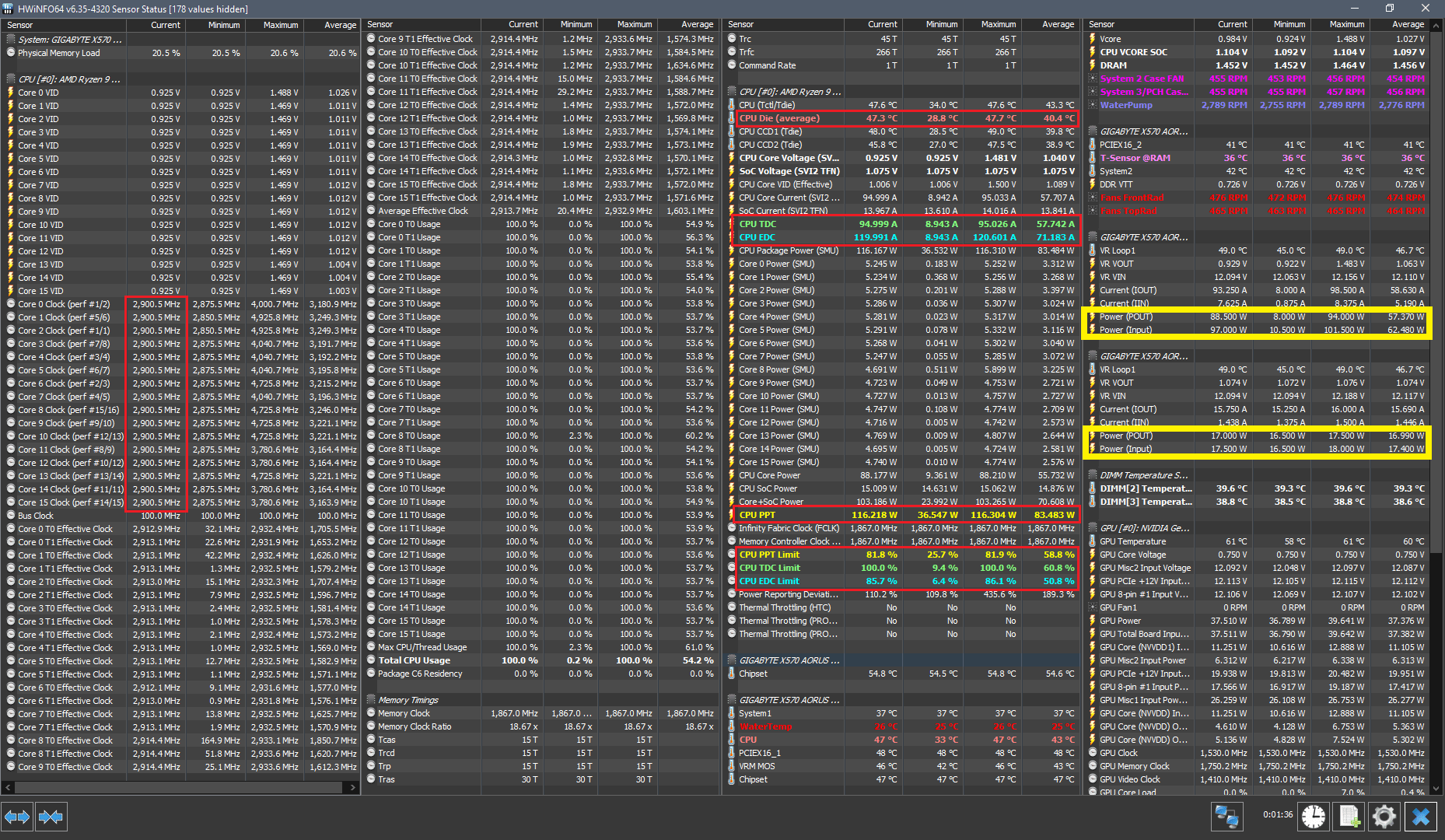Screen dimensions: 1445x840
Task: Select the CPU Die (average) row
Action: click(902, 118)
